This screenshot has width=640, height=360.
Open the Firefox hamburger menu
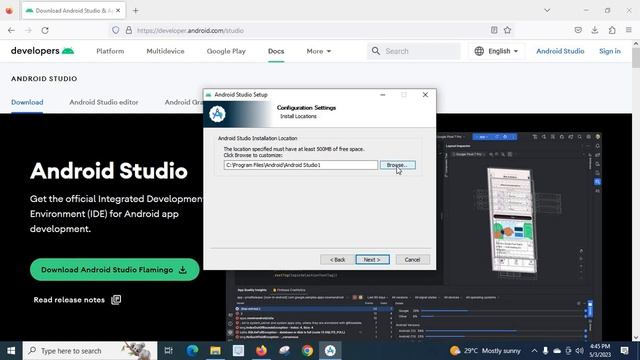coord(629,30)
